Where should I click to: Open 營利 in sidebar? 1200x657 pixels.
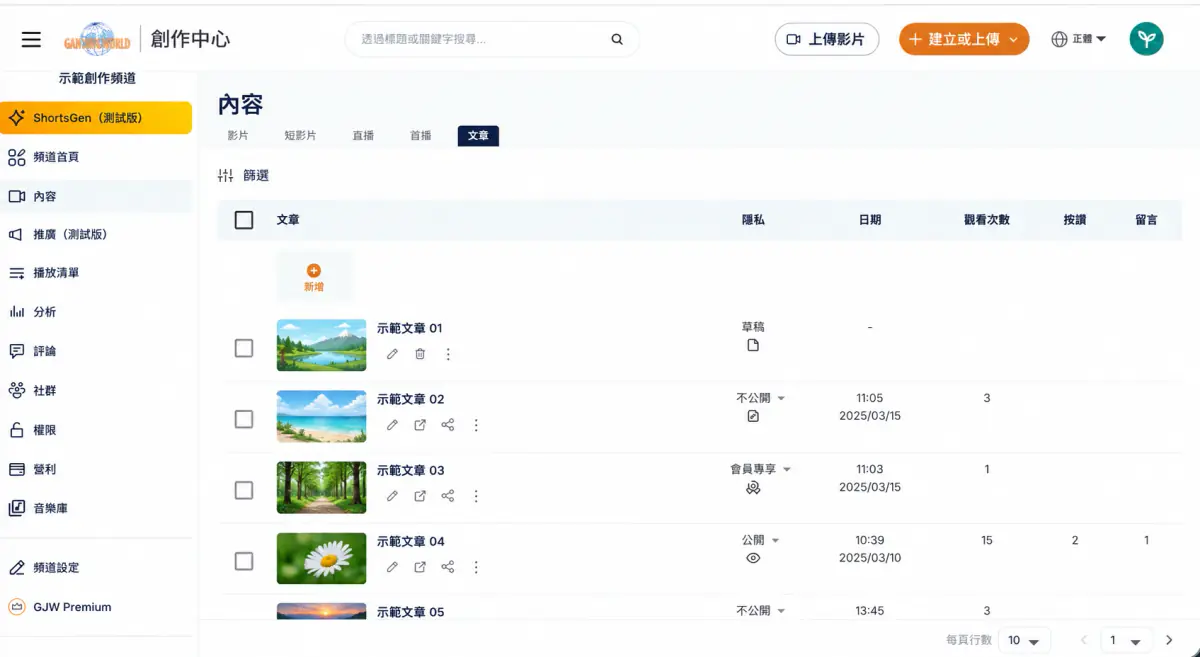[96, 469]
